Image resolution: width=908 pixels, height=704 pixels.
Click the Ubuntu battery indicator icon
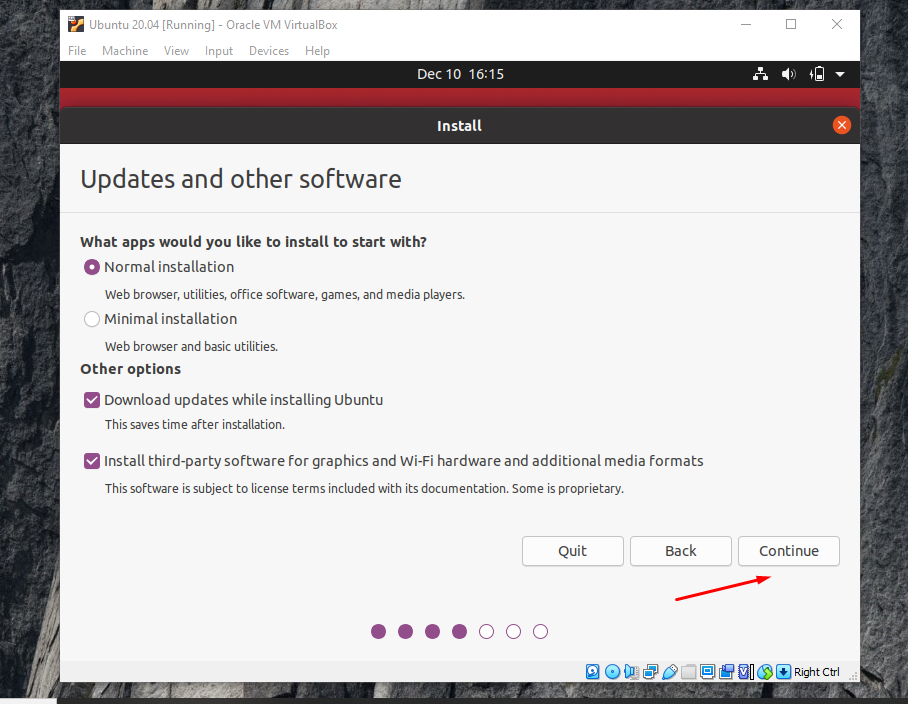817,74
